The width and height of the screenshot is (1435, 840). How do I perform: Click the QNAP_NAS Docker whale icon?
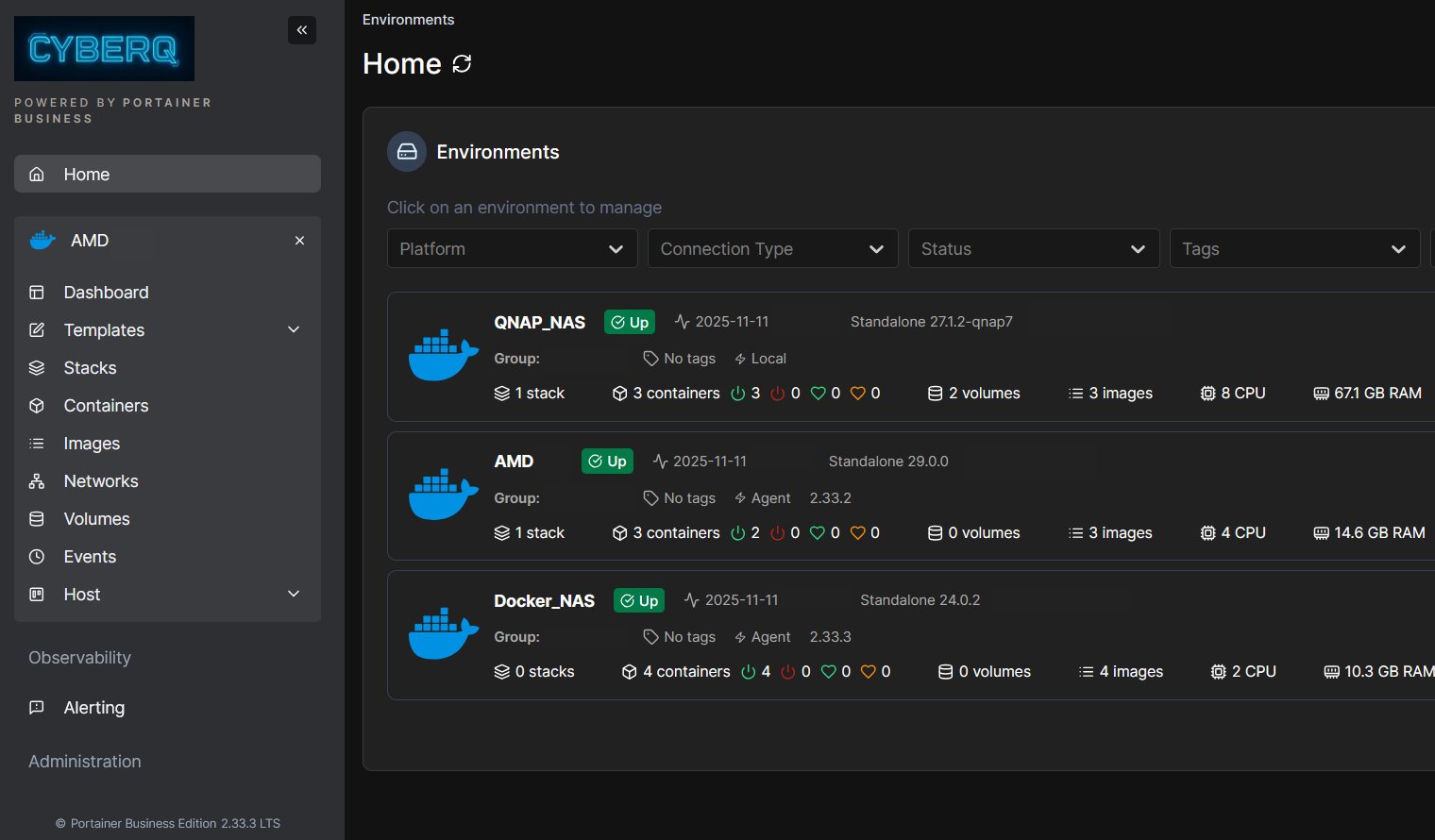click(x=443, y=356)
